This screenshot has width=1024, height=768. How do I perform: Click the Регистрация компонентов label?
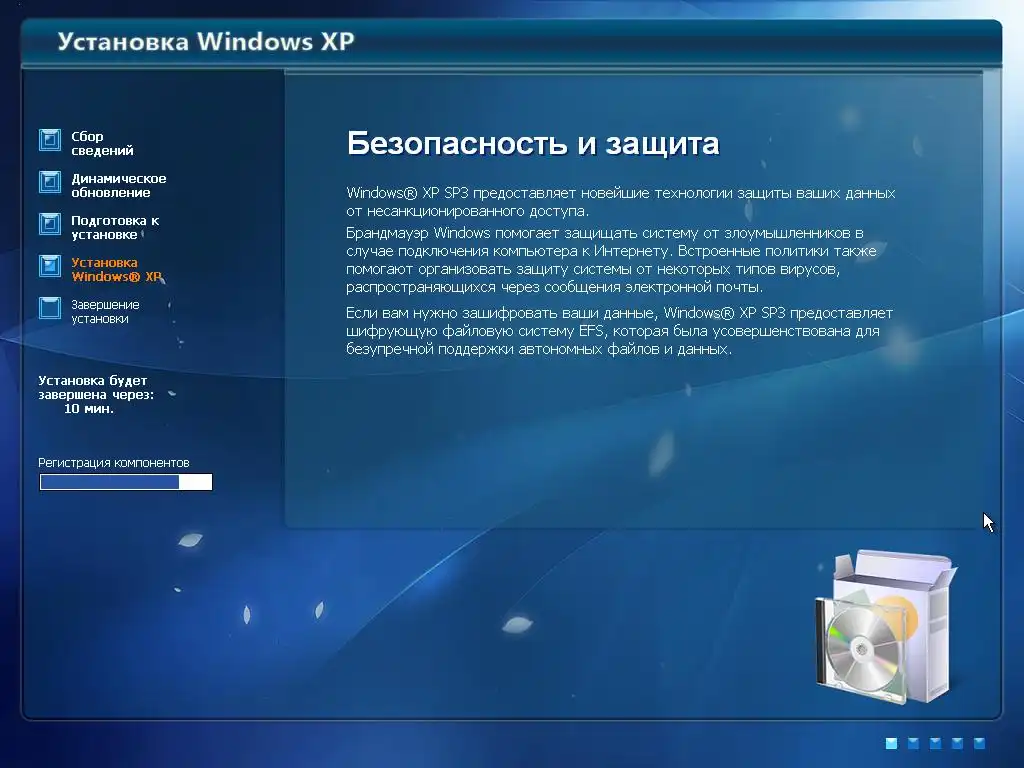pyautogui.click(x=114, y=462)
